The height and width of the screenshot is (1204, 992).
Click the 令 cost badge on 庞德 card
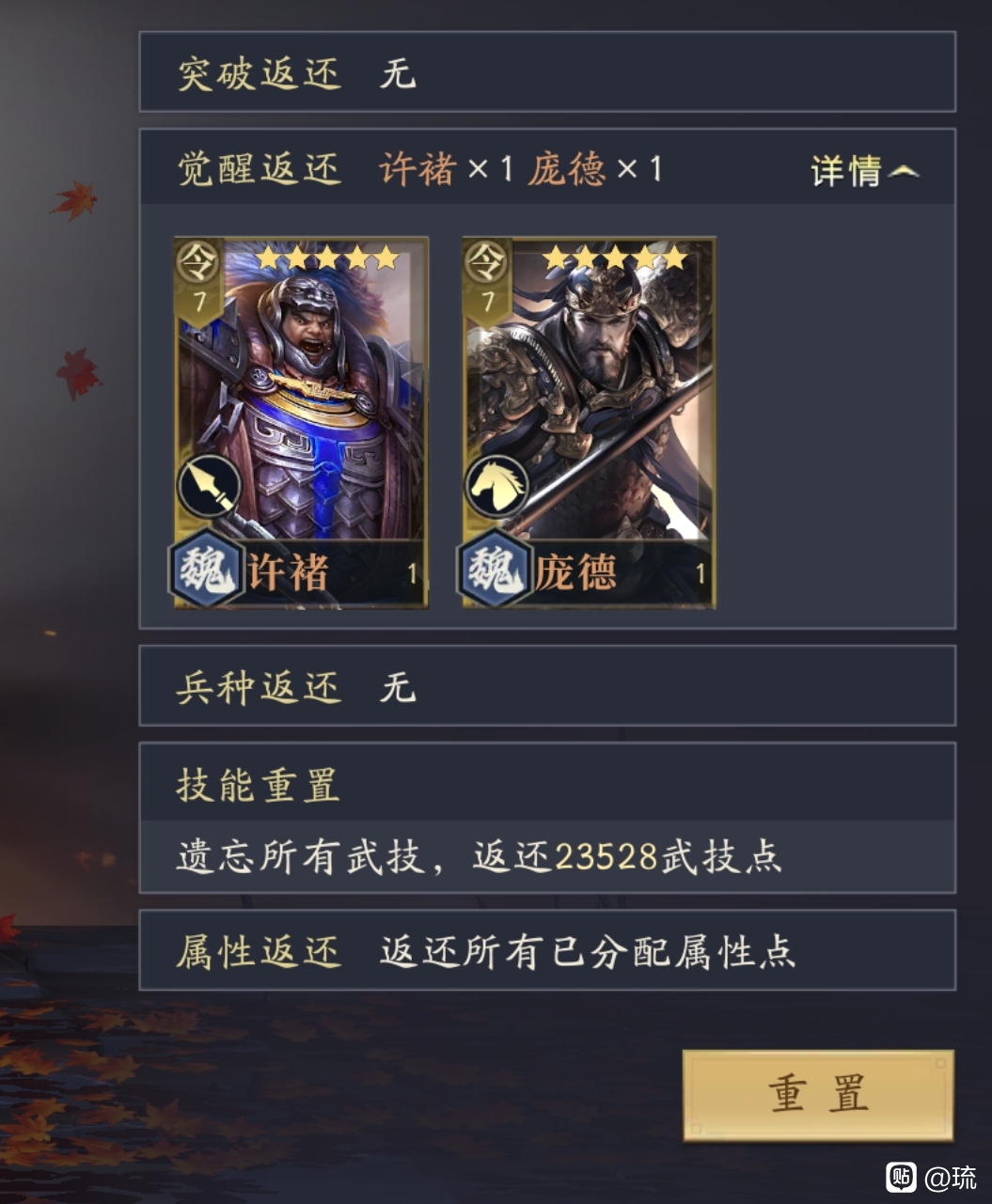pyautogui.click(x=487, y=281)
